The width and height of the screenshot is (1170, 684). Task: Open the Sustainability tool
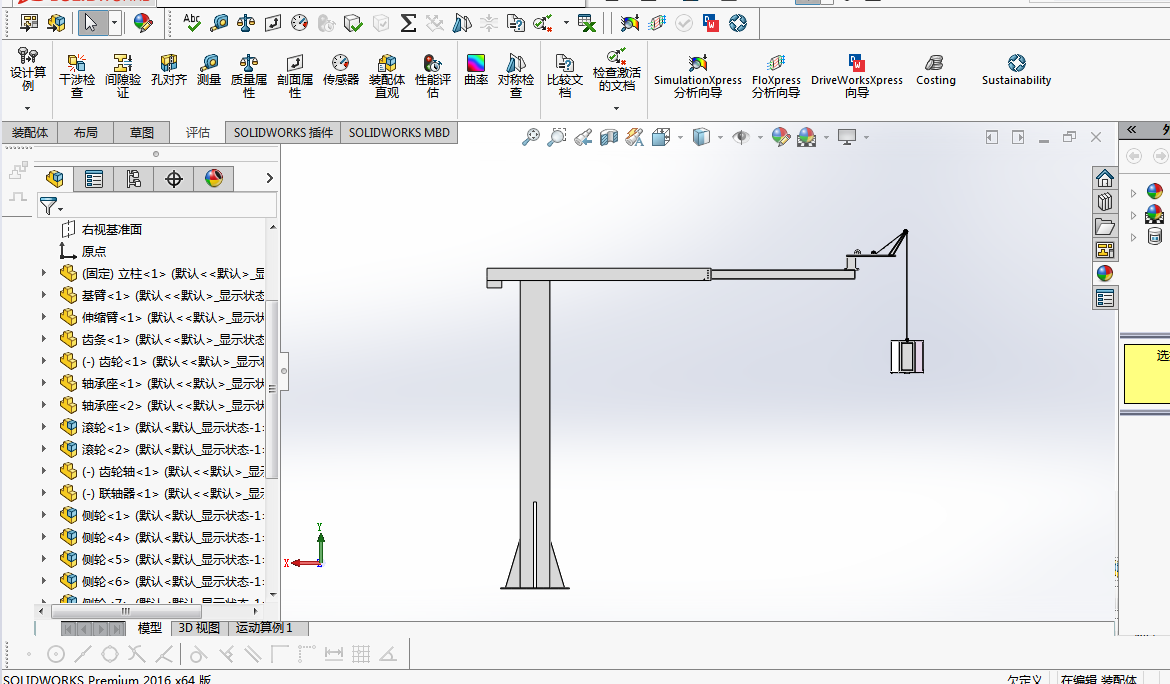click(x=1016, y=70)
